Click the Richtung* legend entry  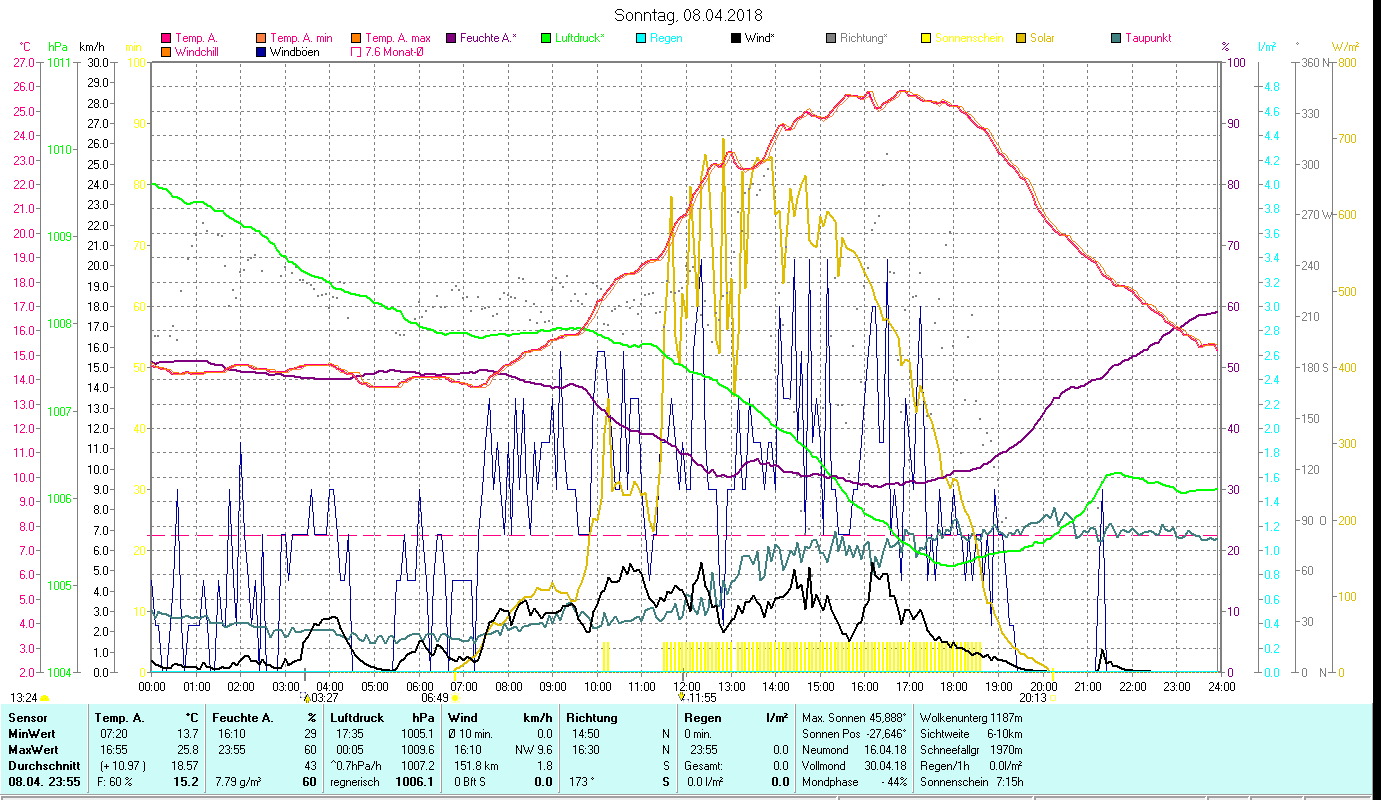(x=857, y=38)
